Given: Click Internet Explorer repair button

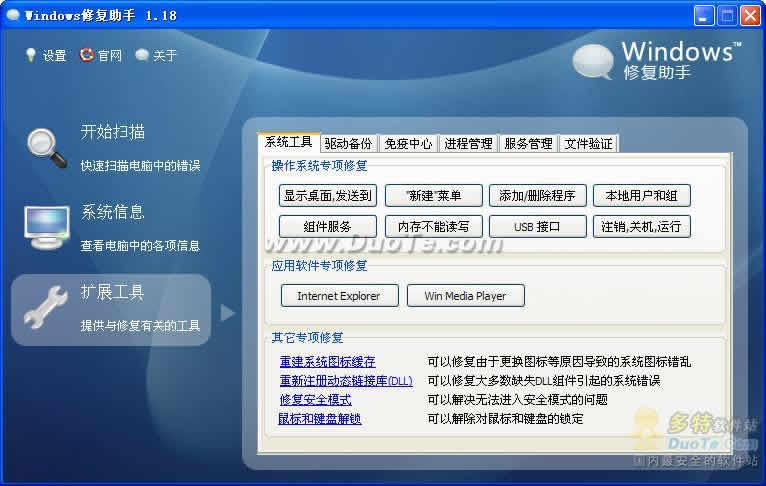Looking at the screenshot, I should [x=340, y=296].
